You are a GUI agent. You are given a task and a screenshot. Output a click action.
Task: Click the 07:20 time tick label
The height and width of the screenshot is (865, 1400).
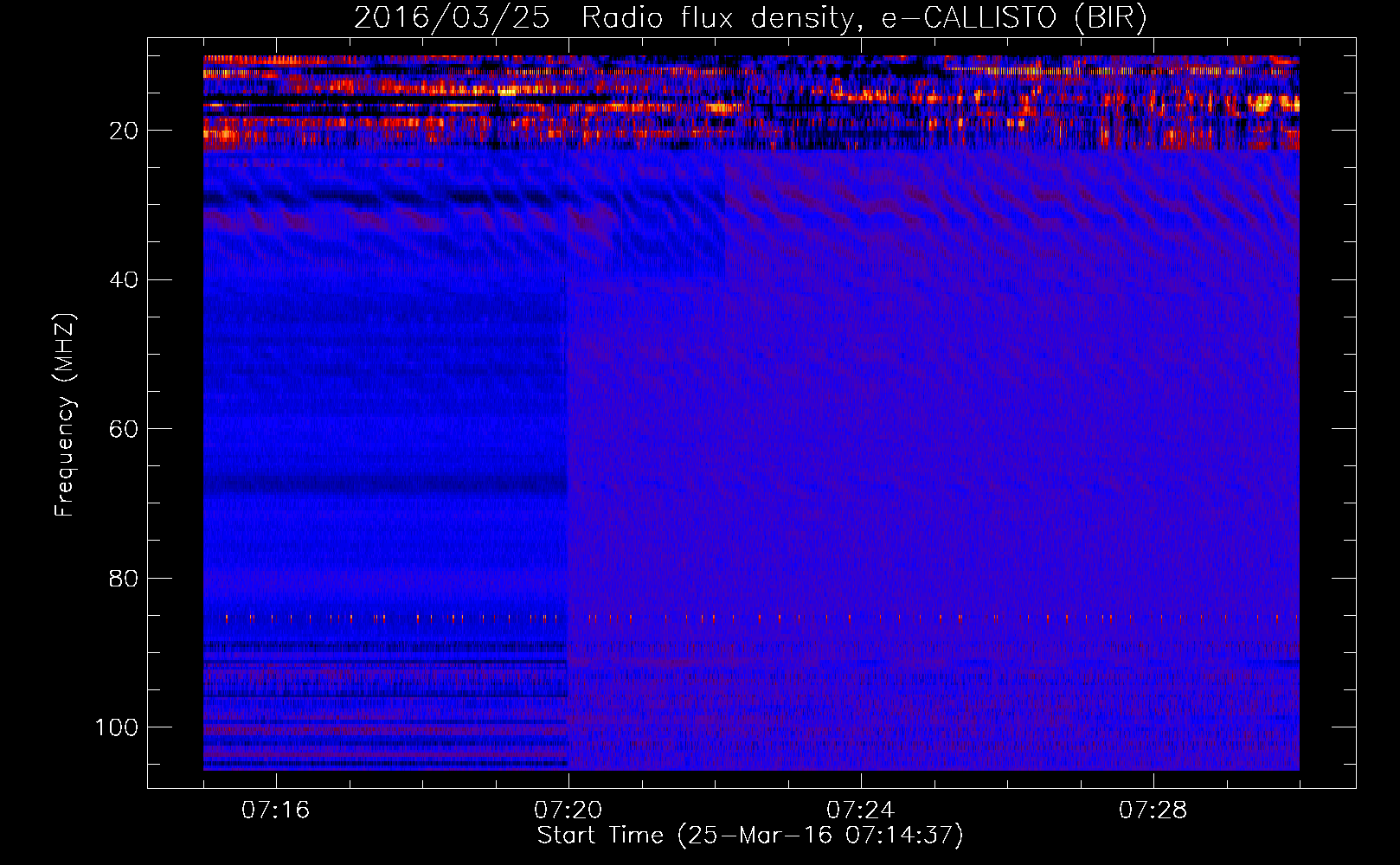point(568,811)
